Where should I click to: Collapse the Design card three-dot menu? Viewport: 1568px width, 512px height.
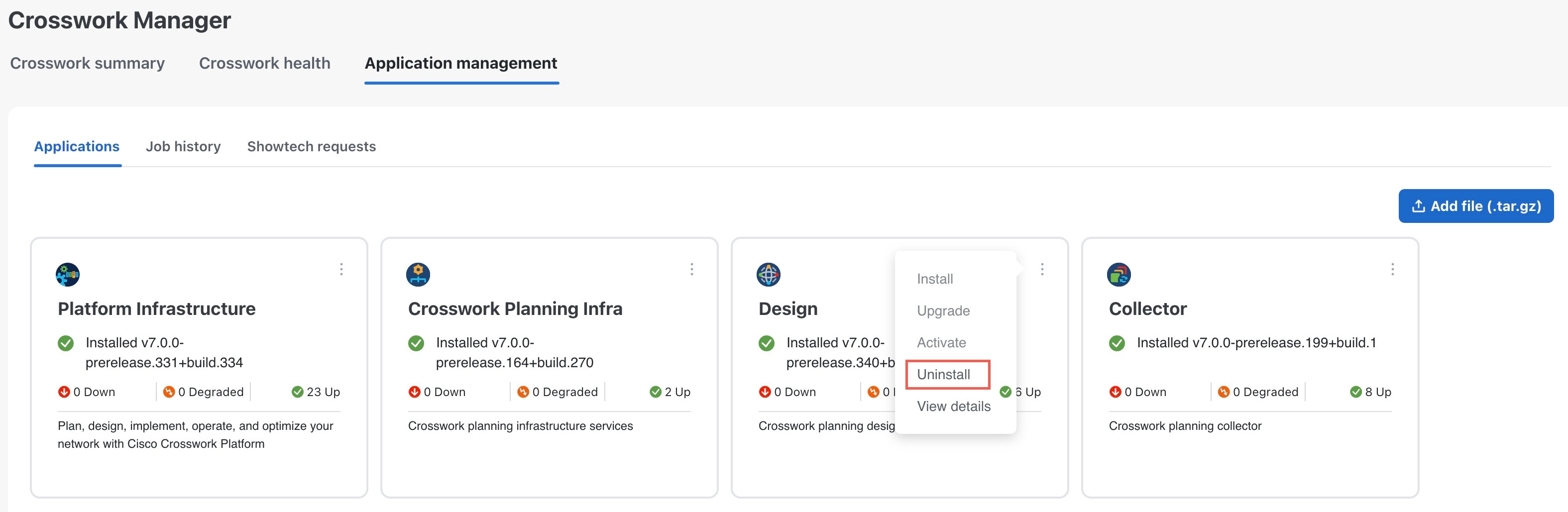[x=1042, y=269]
